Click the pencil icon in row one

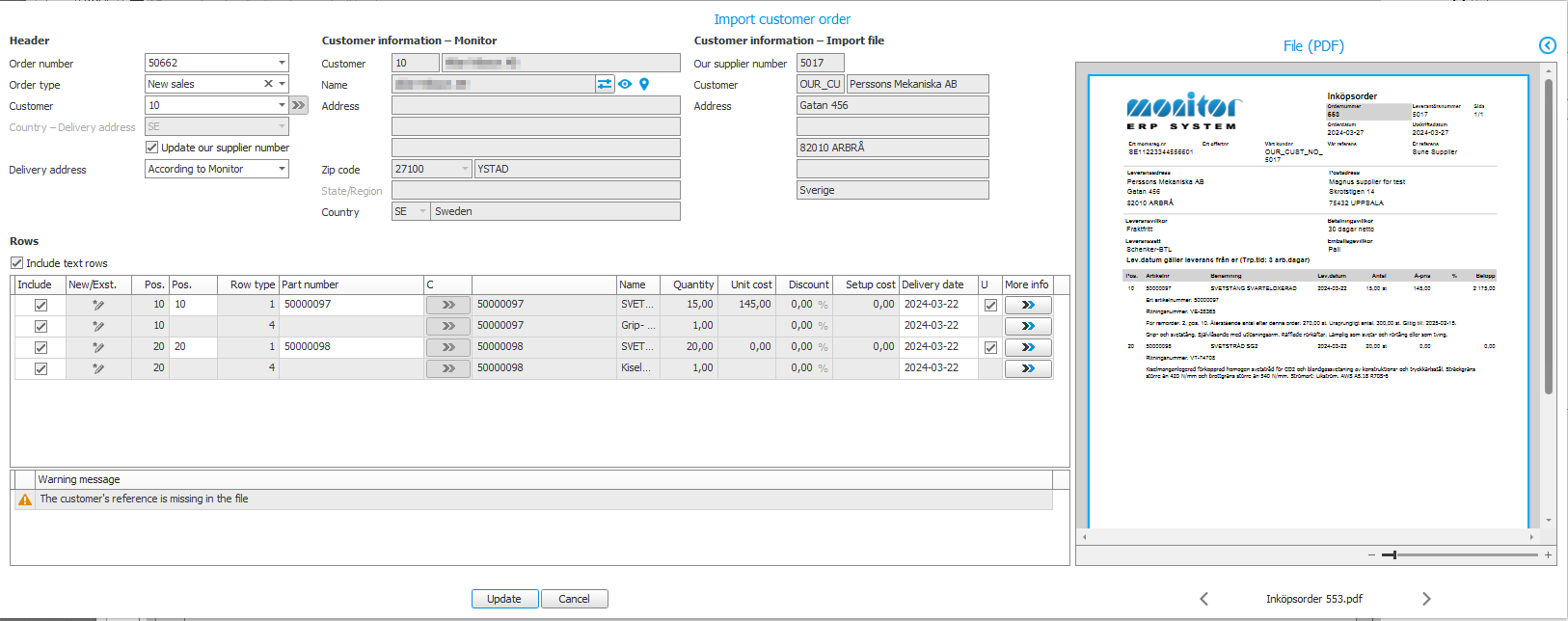[x=98, y=305]
